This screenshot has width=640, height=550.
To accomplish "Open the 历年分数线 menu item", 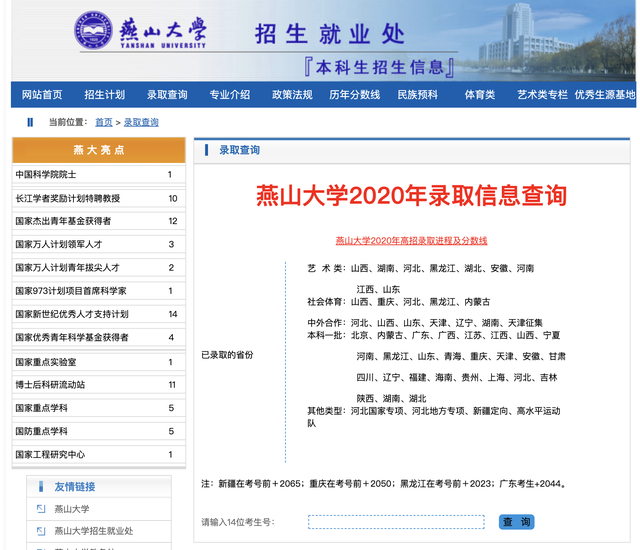I will tap(355, 95).
